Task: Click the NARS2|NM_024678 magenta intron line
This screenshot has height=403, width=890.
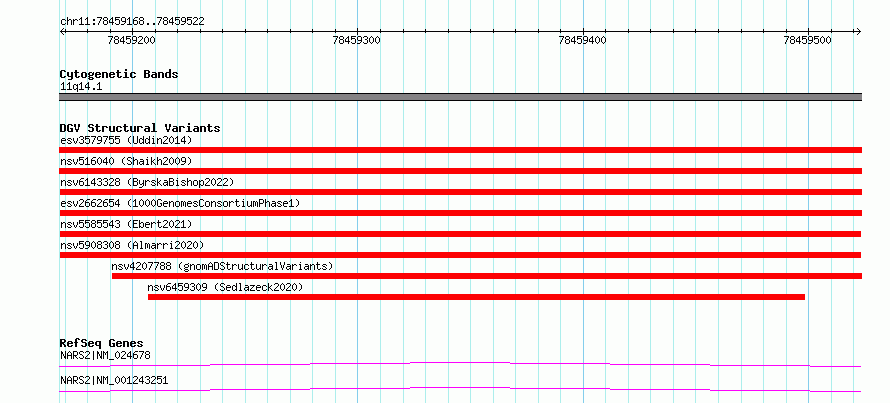Action: point(460,364)
